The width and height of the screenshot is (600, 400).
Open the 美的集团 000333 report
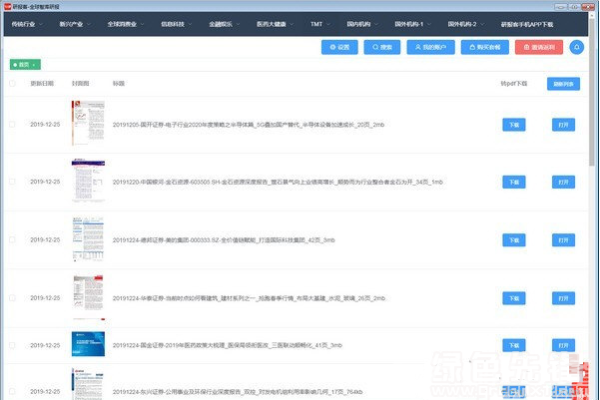(563, 240)
